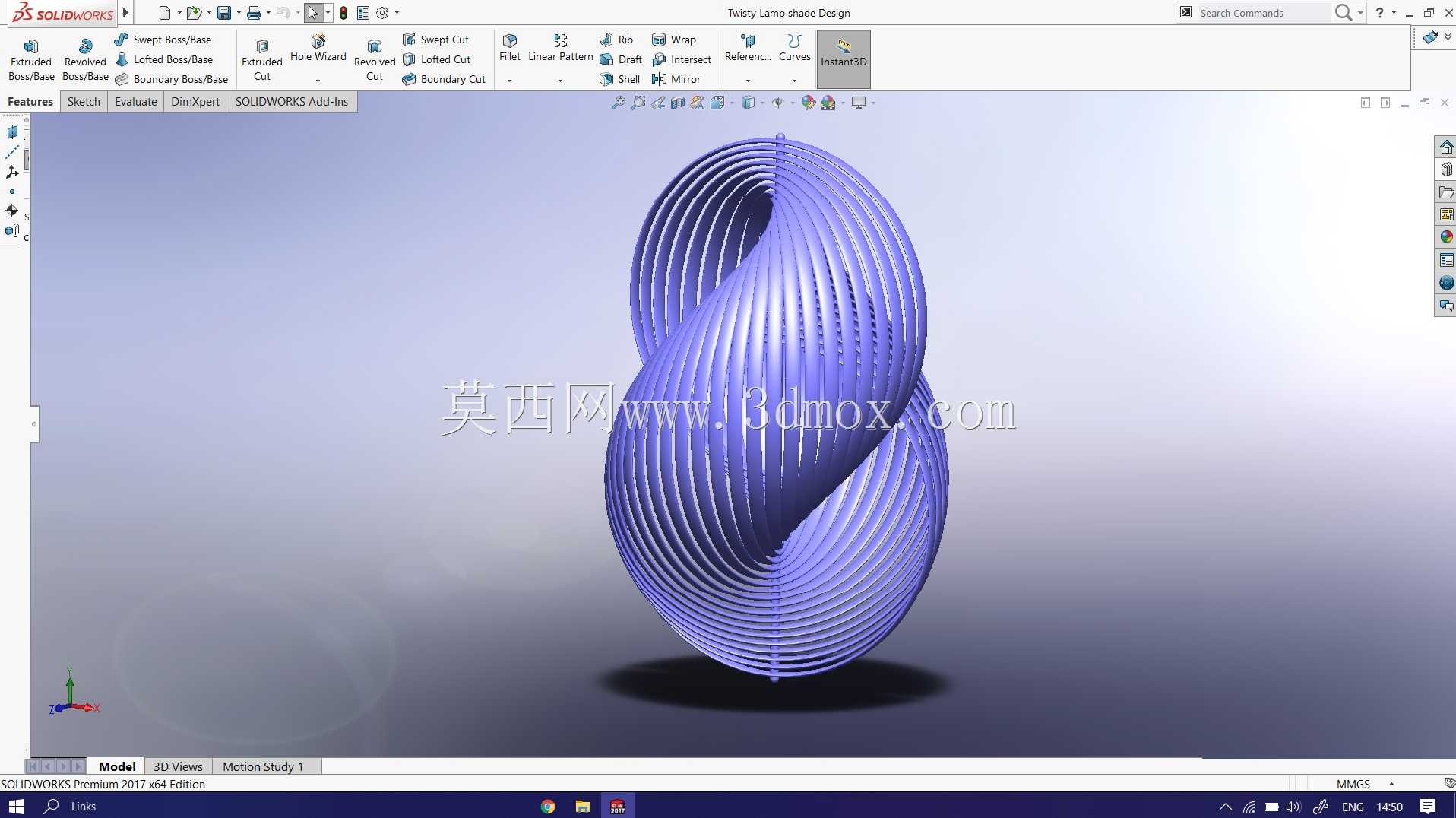Expand the Curves dropdown arrow
Image resolution: width=1456 pixels, height=818 pixels.
794,81
